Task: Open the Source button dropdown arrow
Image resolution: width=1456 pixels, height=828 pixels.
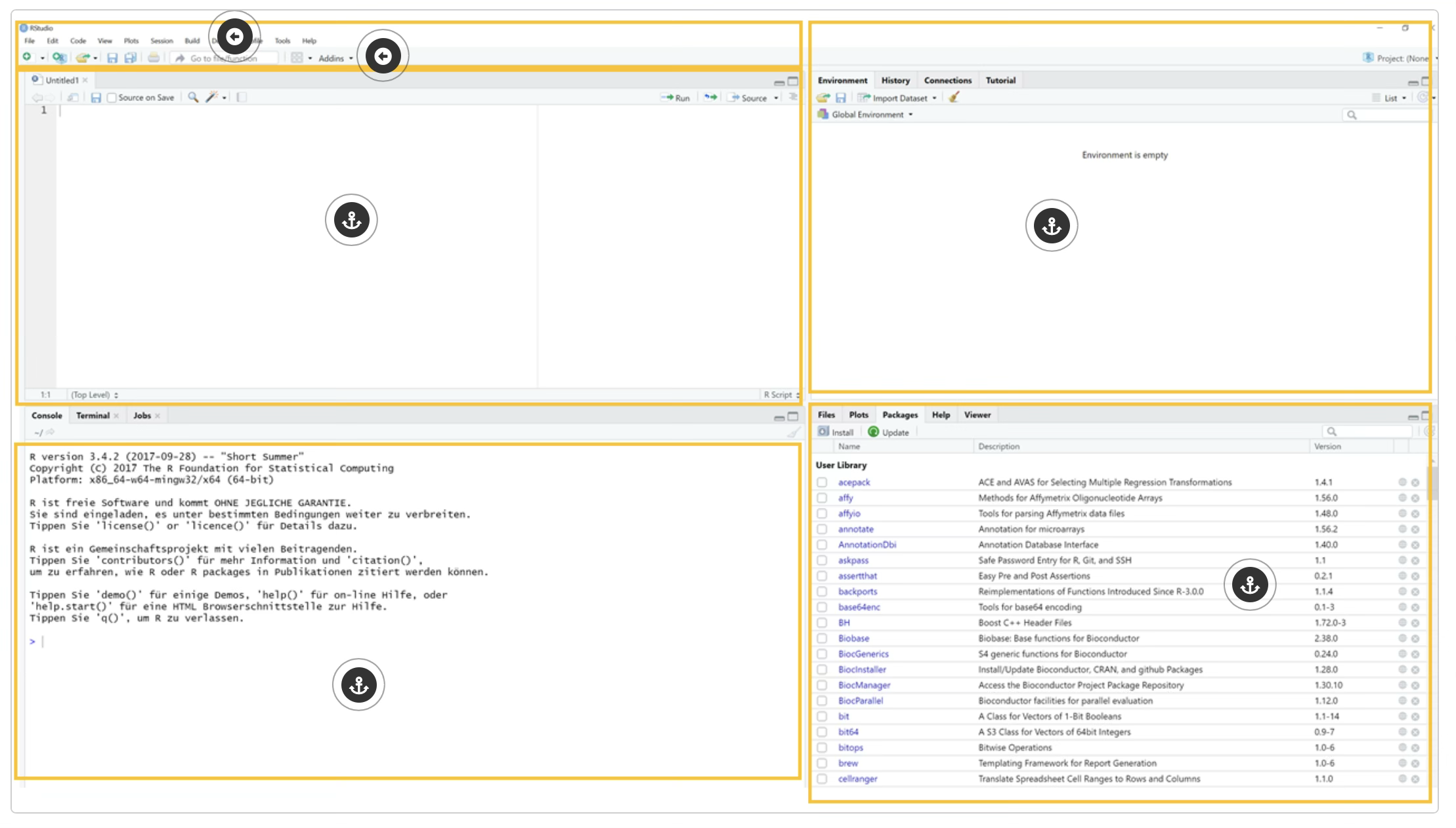Action: click(x=777, y=97)
